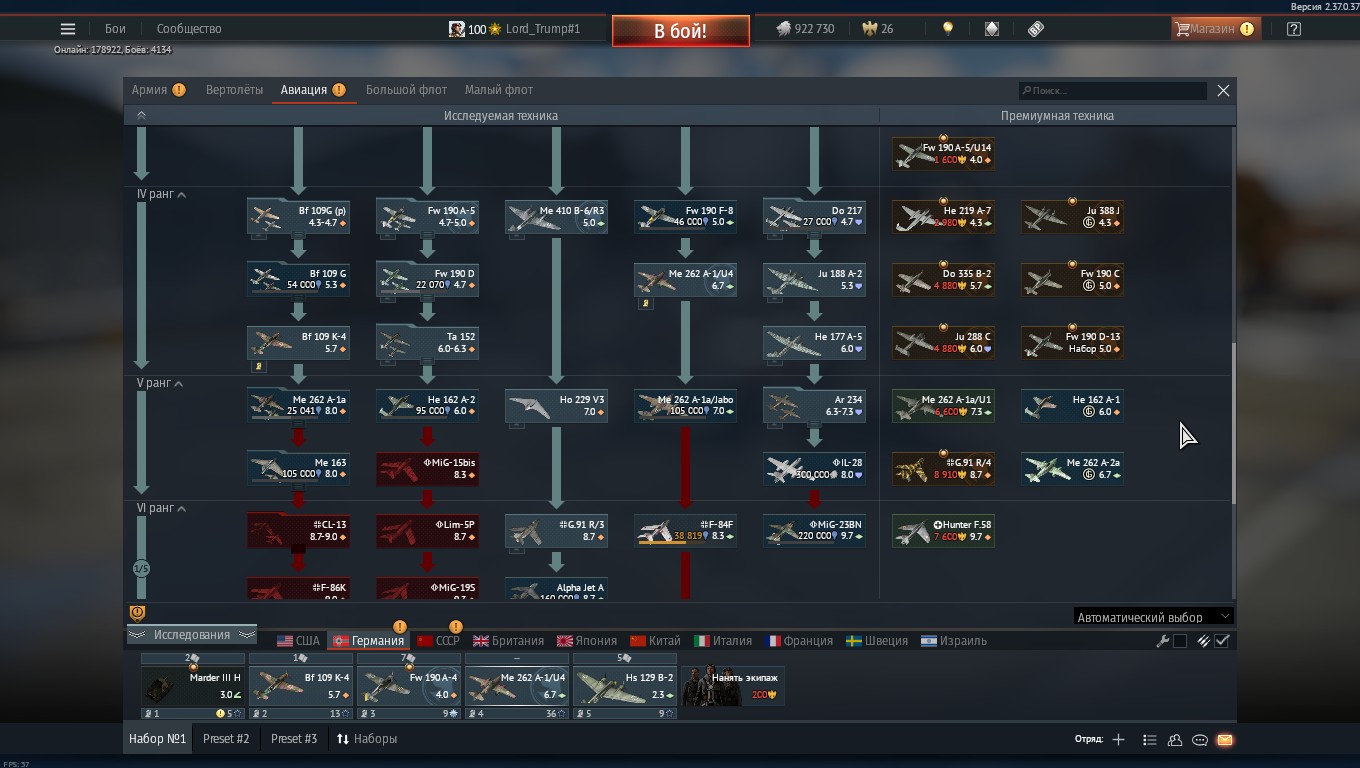The height and width of the screenshot is (768, 1360).
Task: Select Израиль nation tab
Action: click(x=954, y=641)
